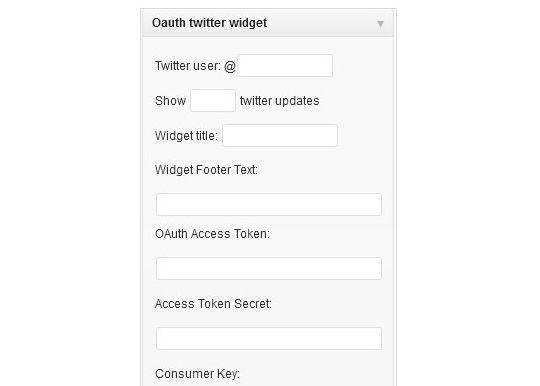Image resolution: width=540 pixels, height=386 pixels.
Task: Focus the OAuth Access Token field
Action: coord(269,268)
